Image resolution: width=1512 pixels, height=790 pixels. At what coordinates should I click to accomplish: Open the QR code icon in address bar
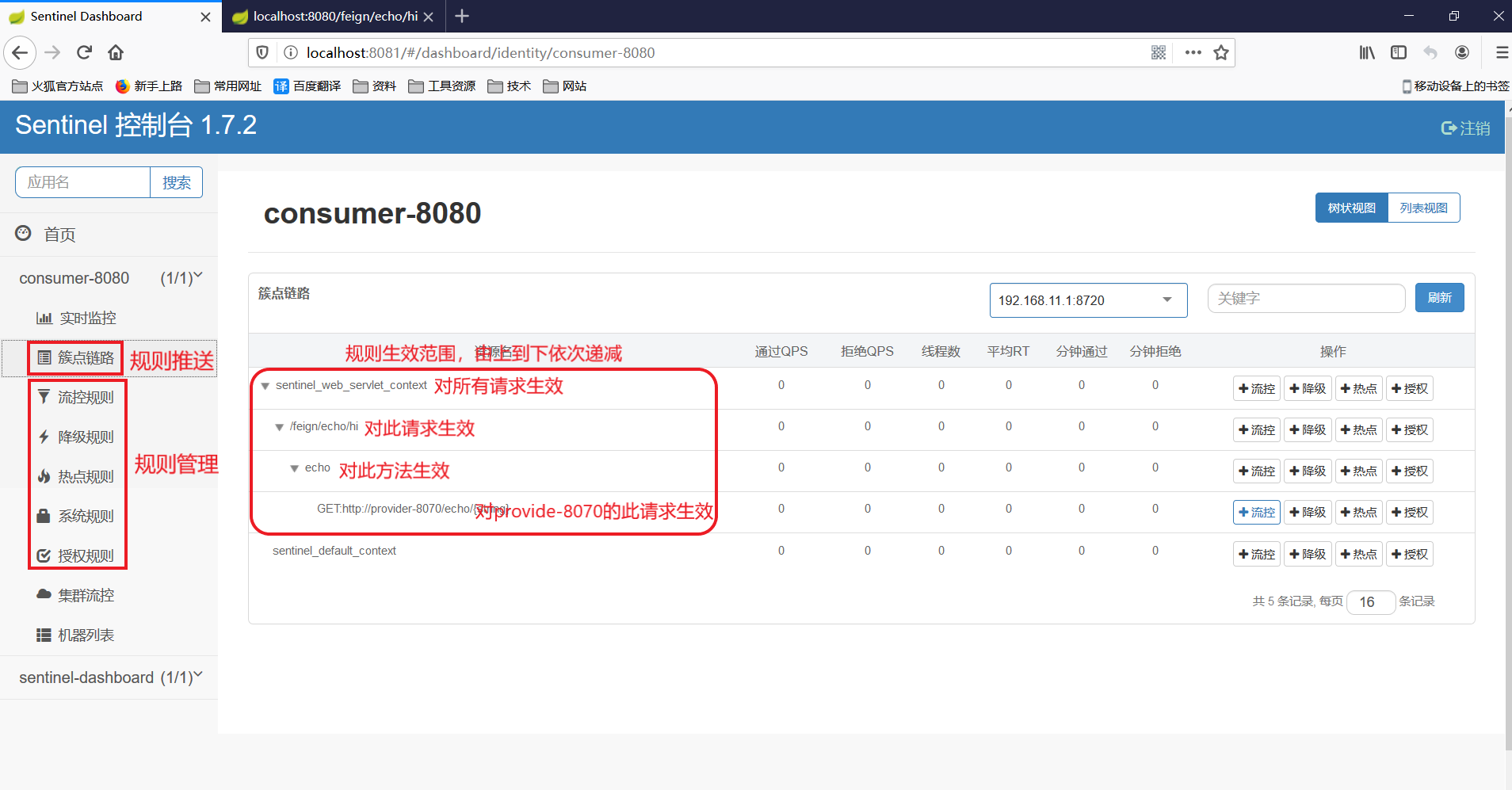coord(1159,53)
